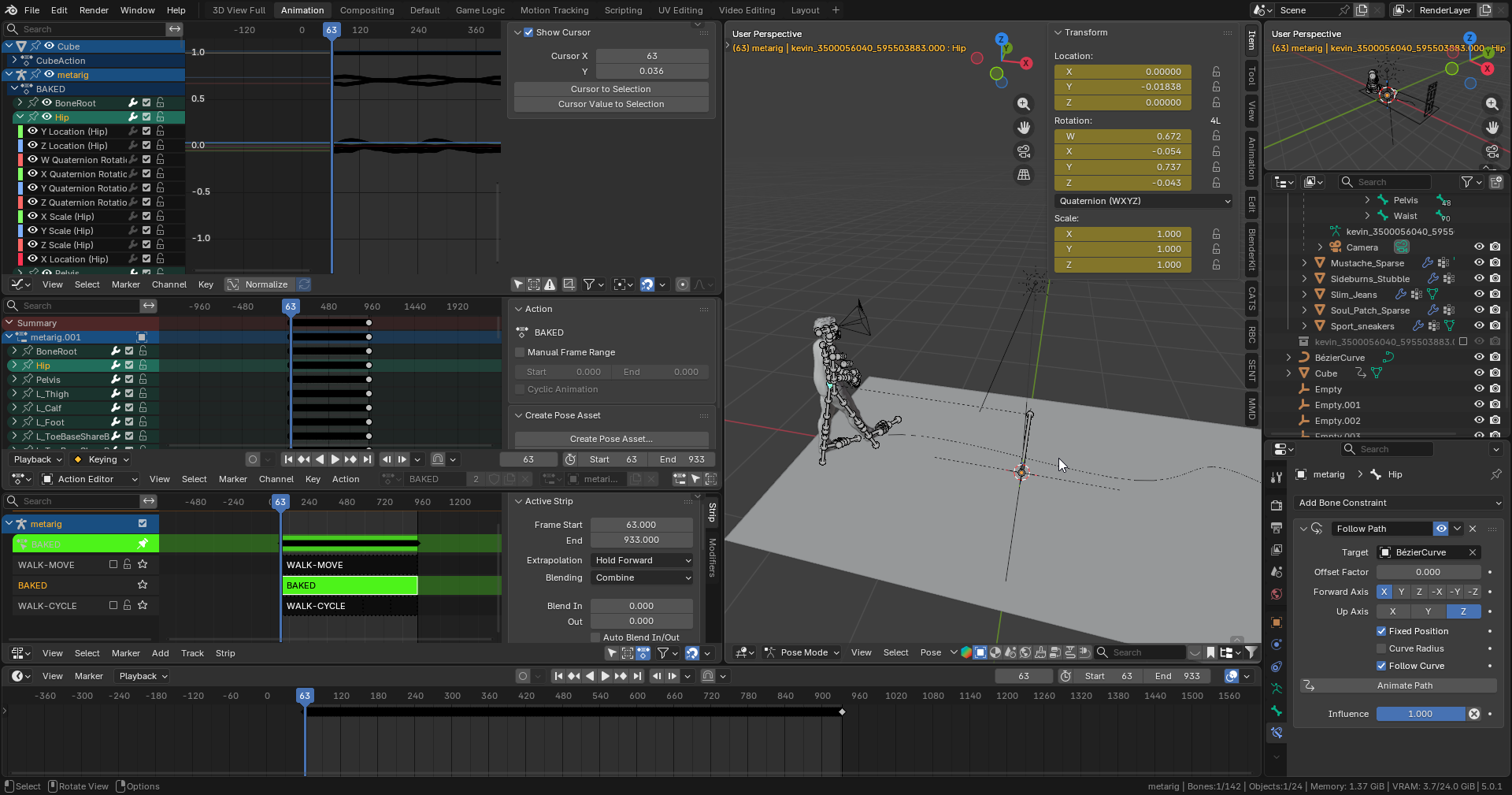Set Forward Axis to Y
Screen dimensions: 1512x795
pos(1402,592)
